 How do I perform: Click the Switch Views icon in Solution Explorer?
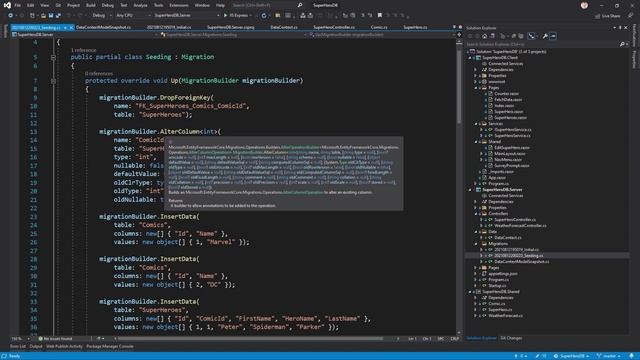(492, 36)
